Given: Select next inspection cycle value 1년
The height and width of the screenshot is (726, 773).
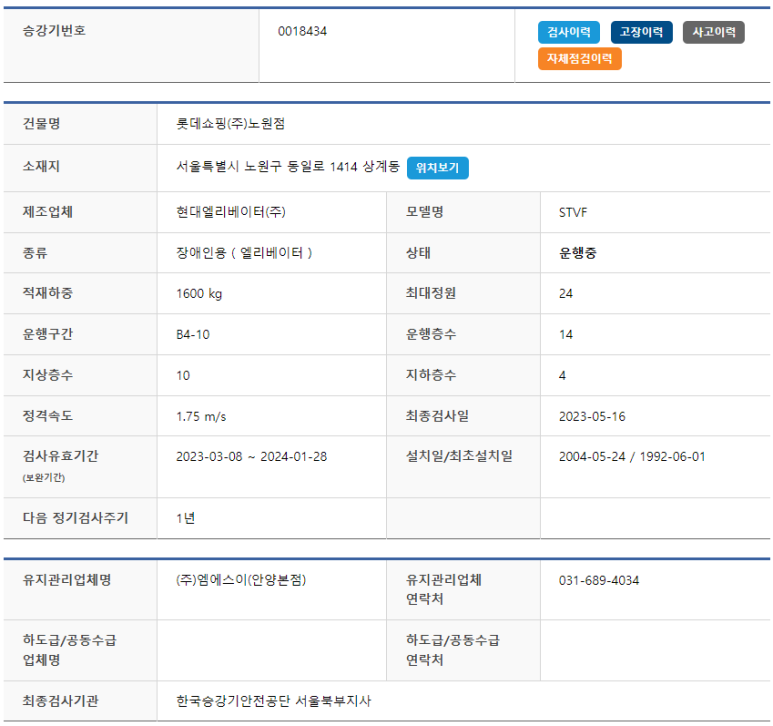Looking at the screenshot, I should point(185,518).
